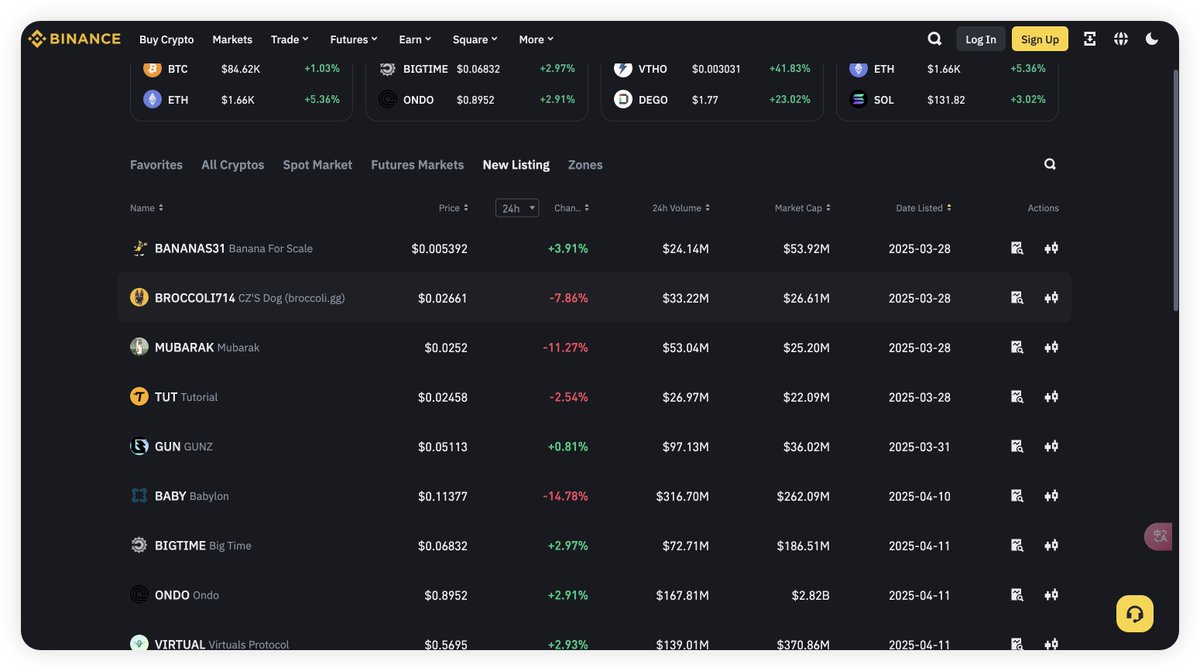Screen dimensions: 1200x671
Task: Switch to the Zones tab
Action: (585, 165)
